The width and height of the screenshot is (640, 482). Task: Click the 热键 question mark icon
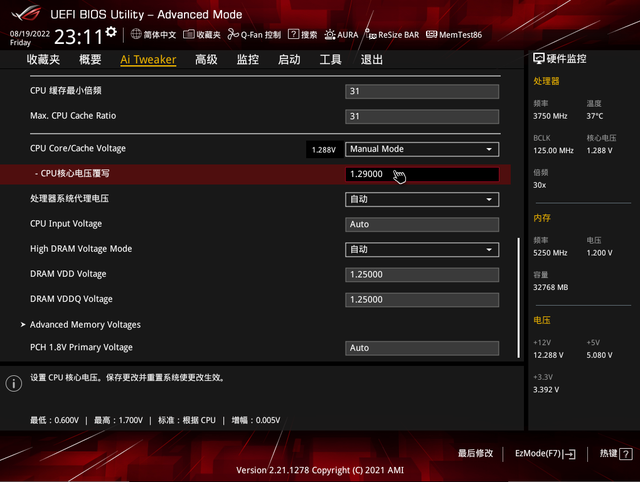(x=626, y=454)
